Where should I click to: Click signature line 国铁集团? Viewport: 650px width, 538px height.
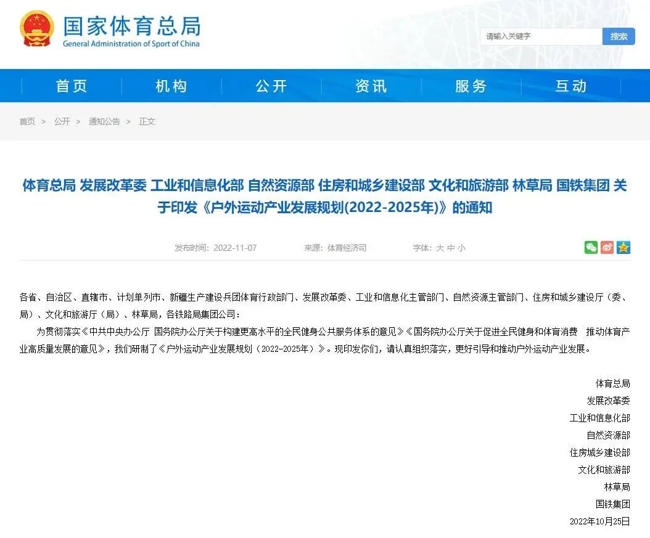[613, 504]
